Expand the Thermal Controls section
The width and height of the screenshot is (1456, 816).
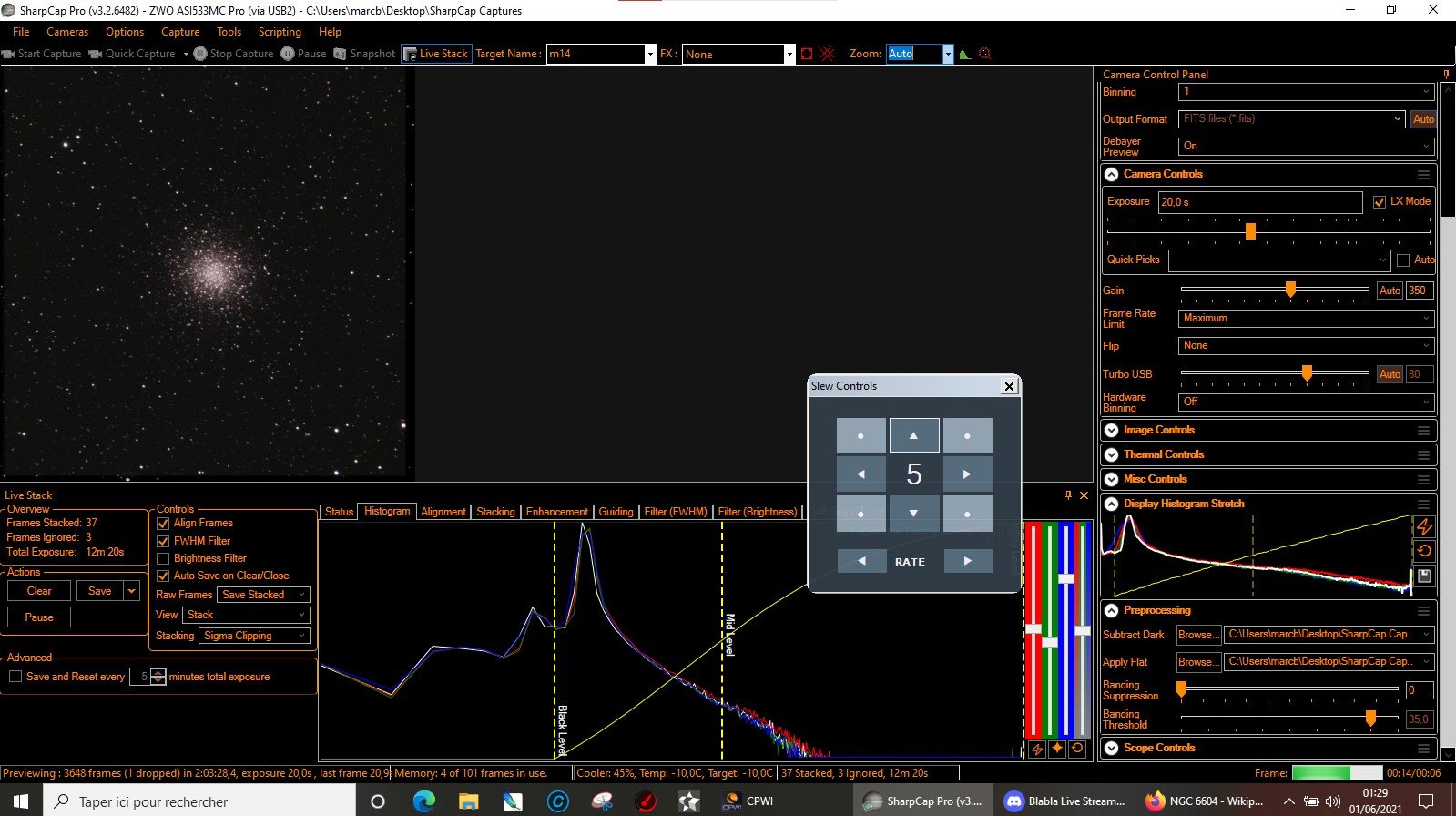coord(1112,454)
